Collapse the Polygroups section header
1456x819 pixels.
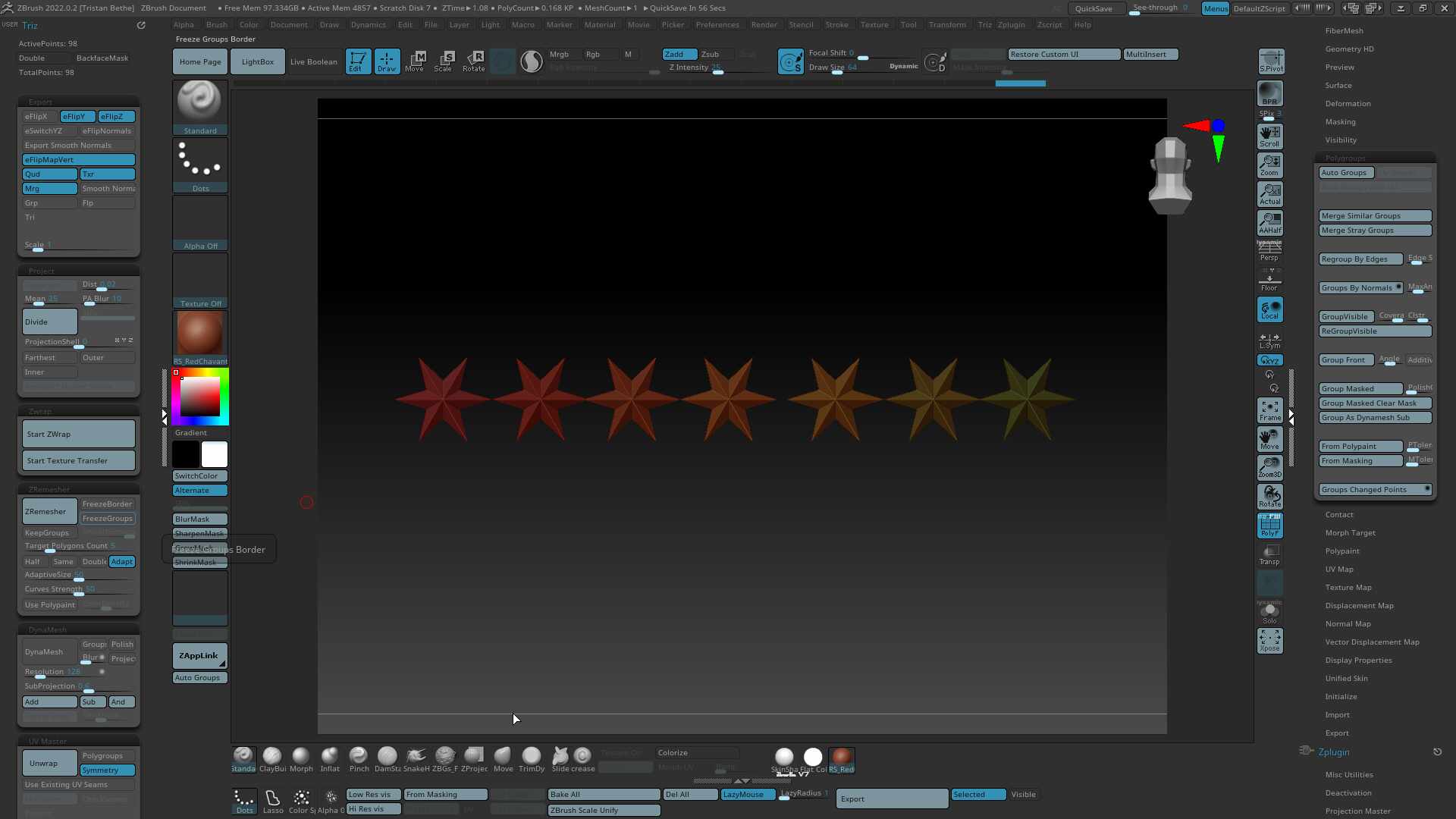(x=1345, y=158)
